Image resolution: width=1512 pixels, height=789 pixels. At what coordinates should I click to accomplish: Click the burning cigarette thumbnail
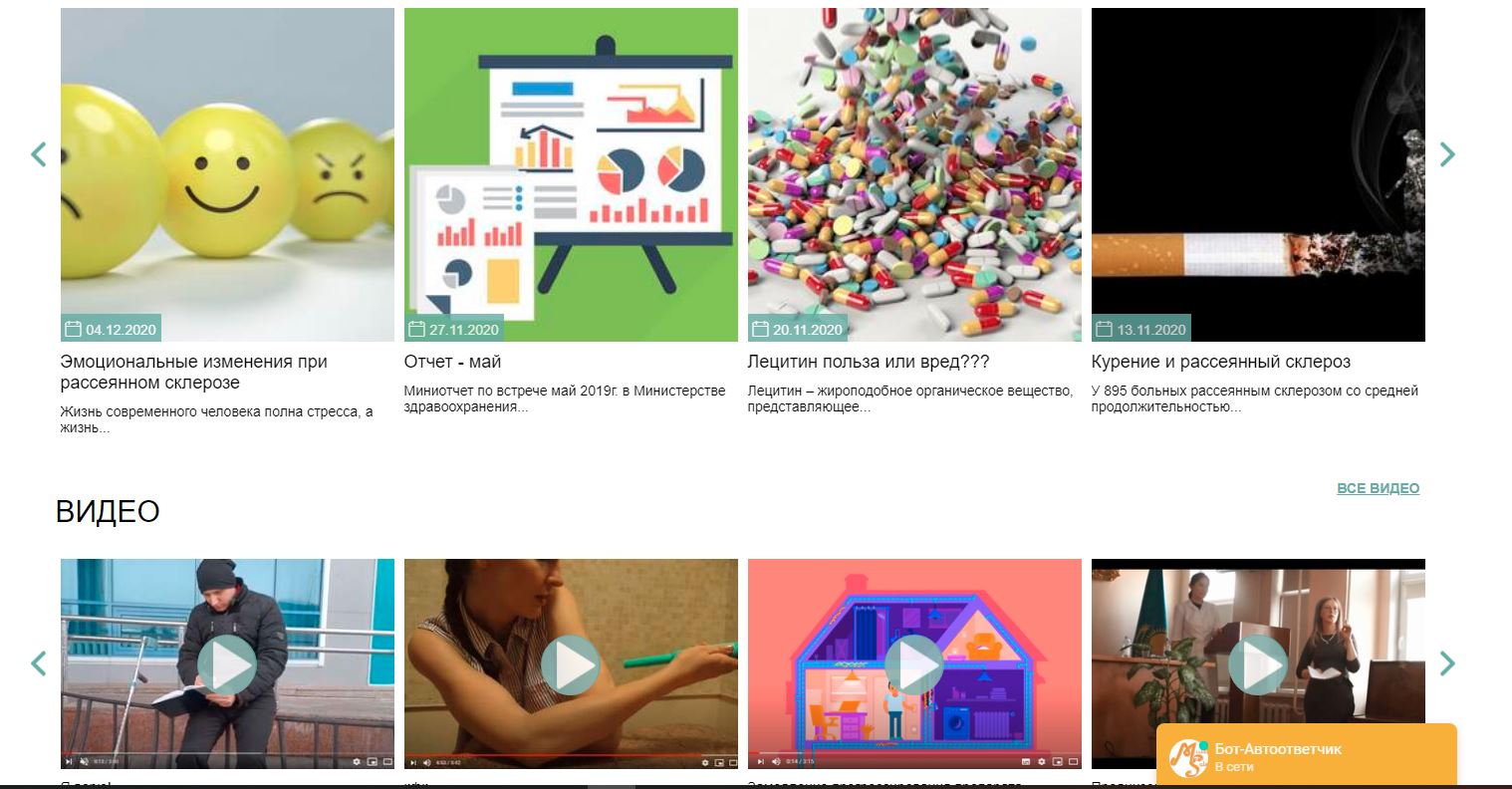tap(1258, 174)
